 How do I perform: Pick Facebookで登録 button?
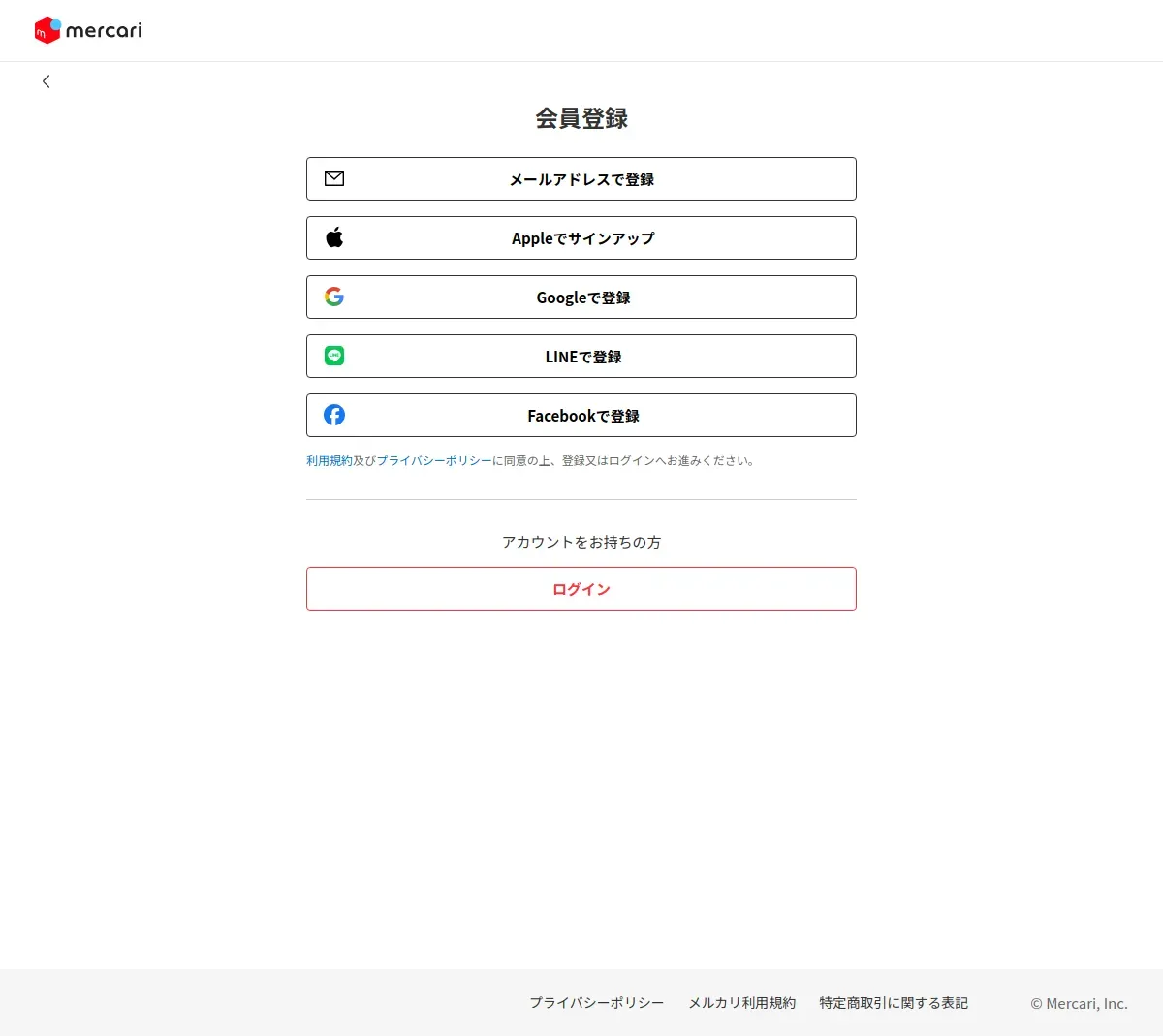click(x=581, y=416)
